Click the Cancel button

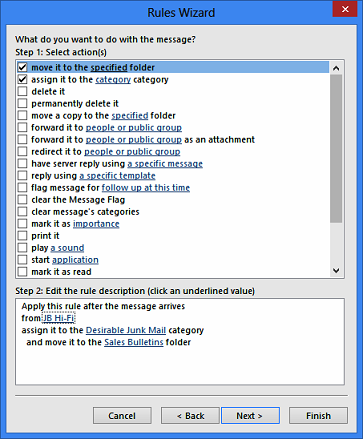pos(122,416)
